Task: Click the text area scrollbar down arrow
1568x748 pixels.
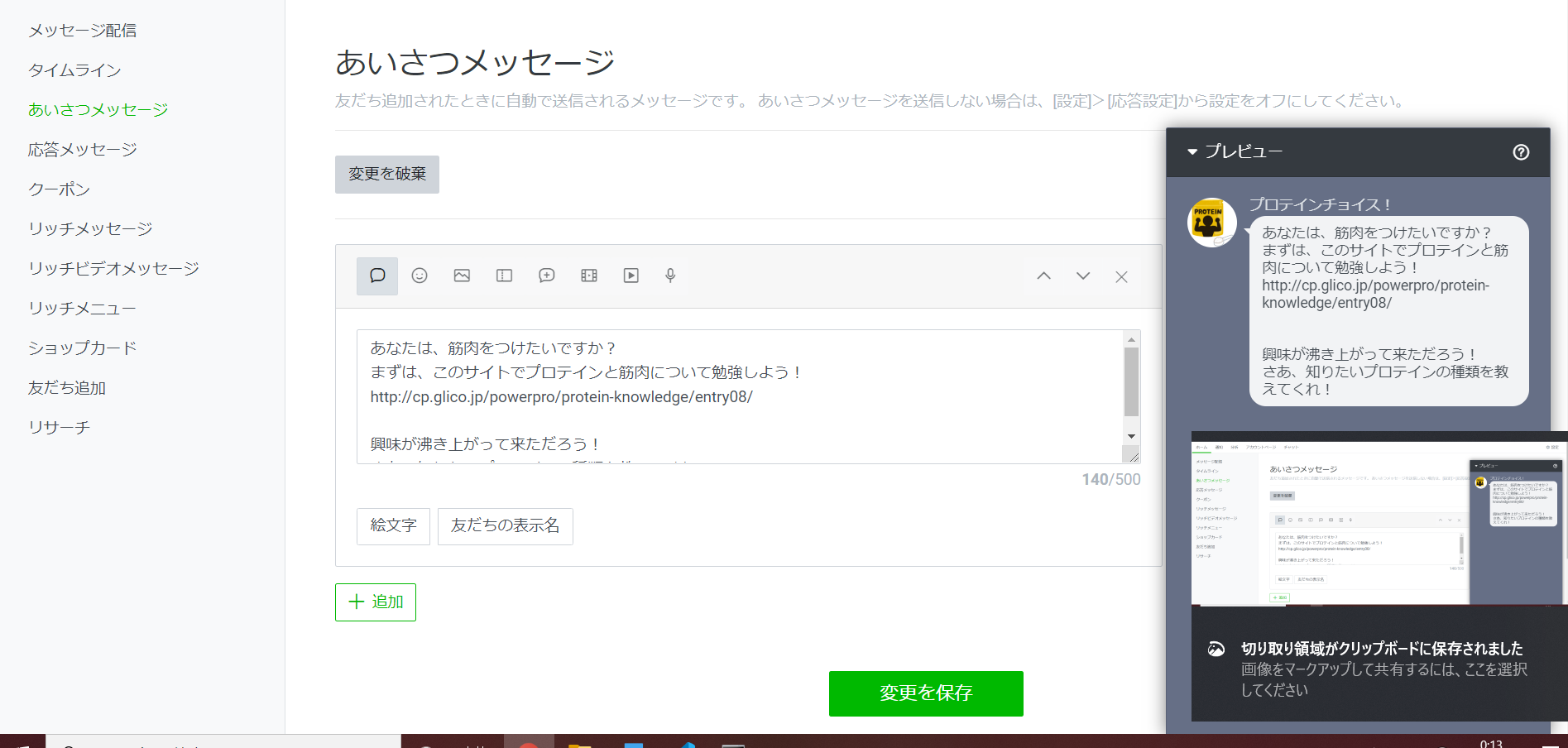Action: pos(1131,436)
